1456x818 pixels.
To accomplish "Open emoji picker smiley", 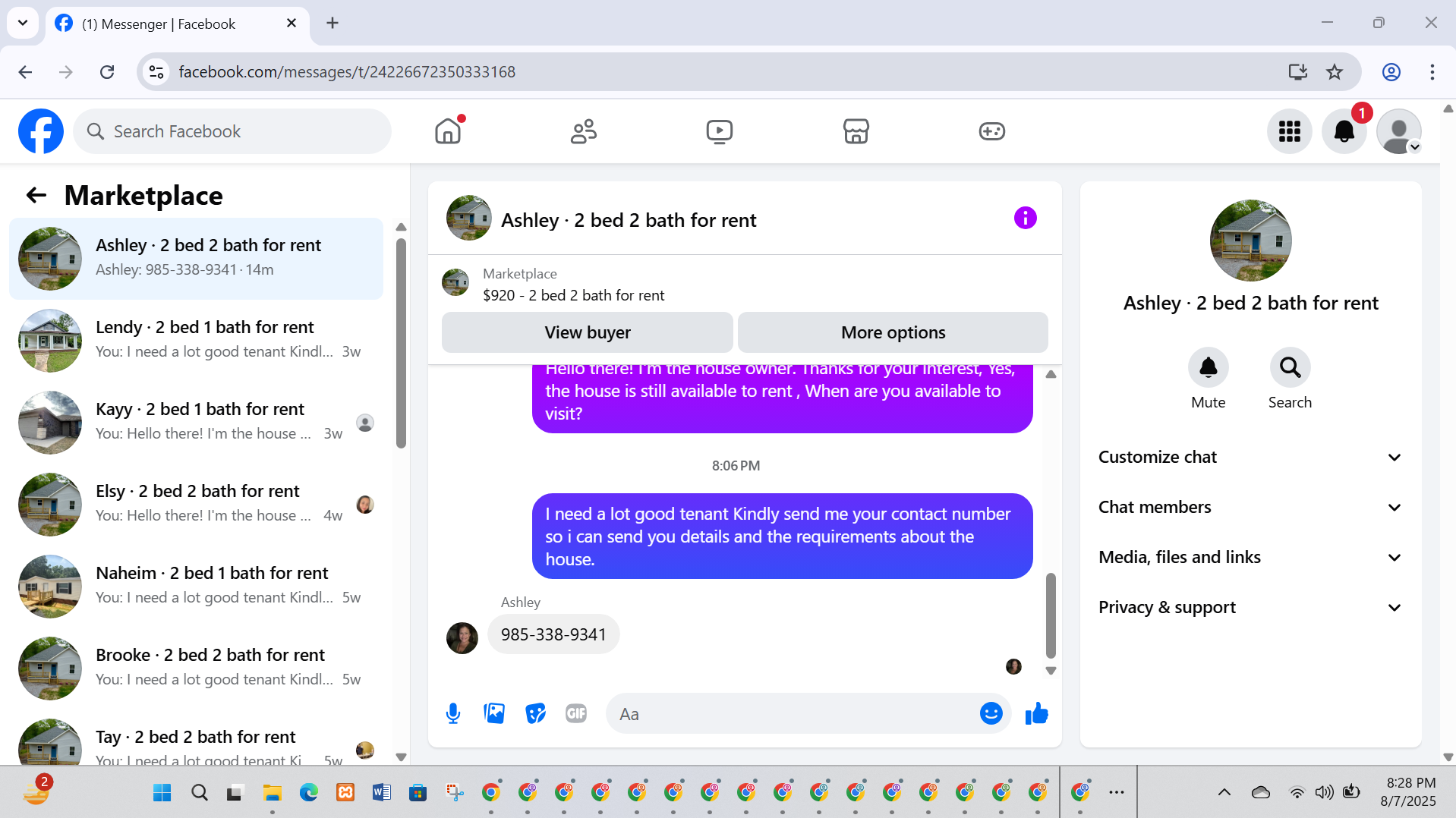I will (x=991, y=713).
